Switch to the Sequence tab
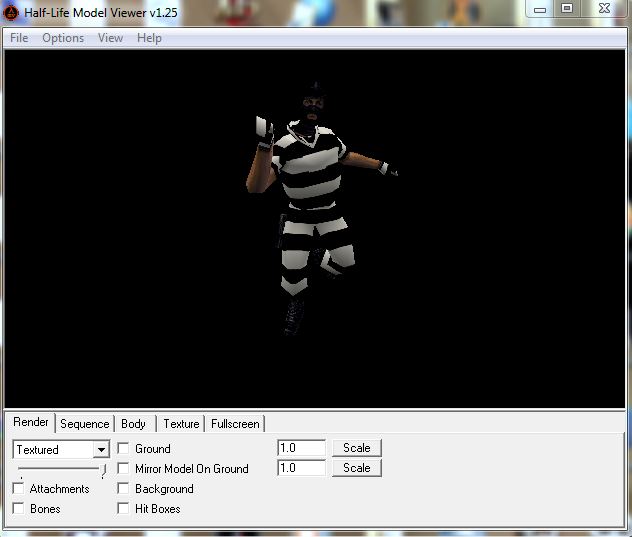 [x=84, y=424]
